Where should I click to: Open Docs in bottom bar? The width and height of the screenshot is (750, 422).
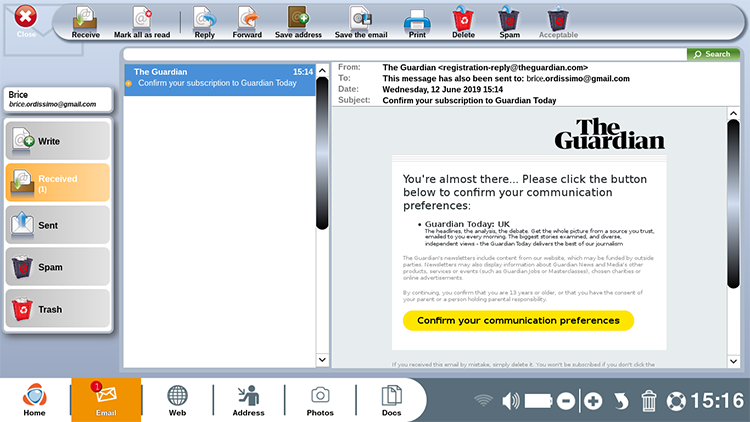391,400
